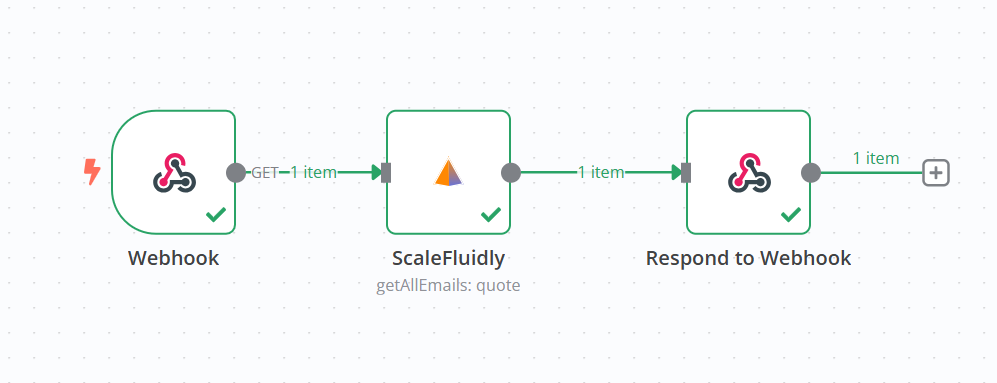Click the Webhook node output connector dot

click(x=236, y=172)
